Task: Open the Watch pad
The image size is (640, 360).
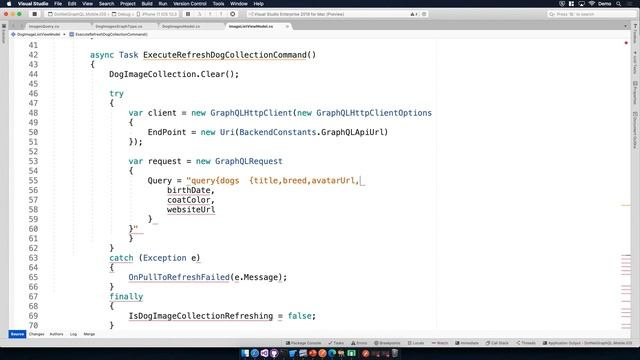Action: point(440,343)
